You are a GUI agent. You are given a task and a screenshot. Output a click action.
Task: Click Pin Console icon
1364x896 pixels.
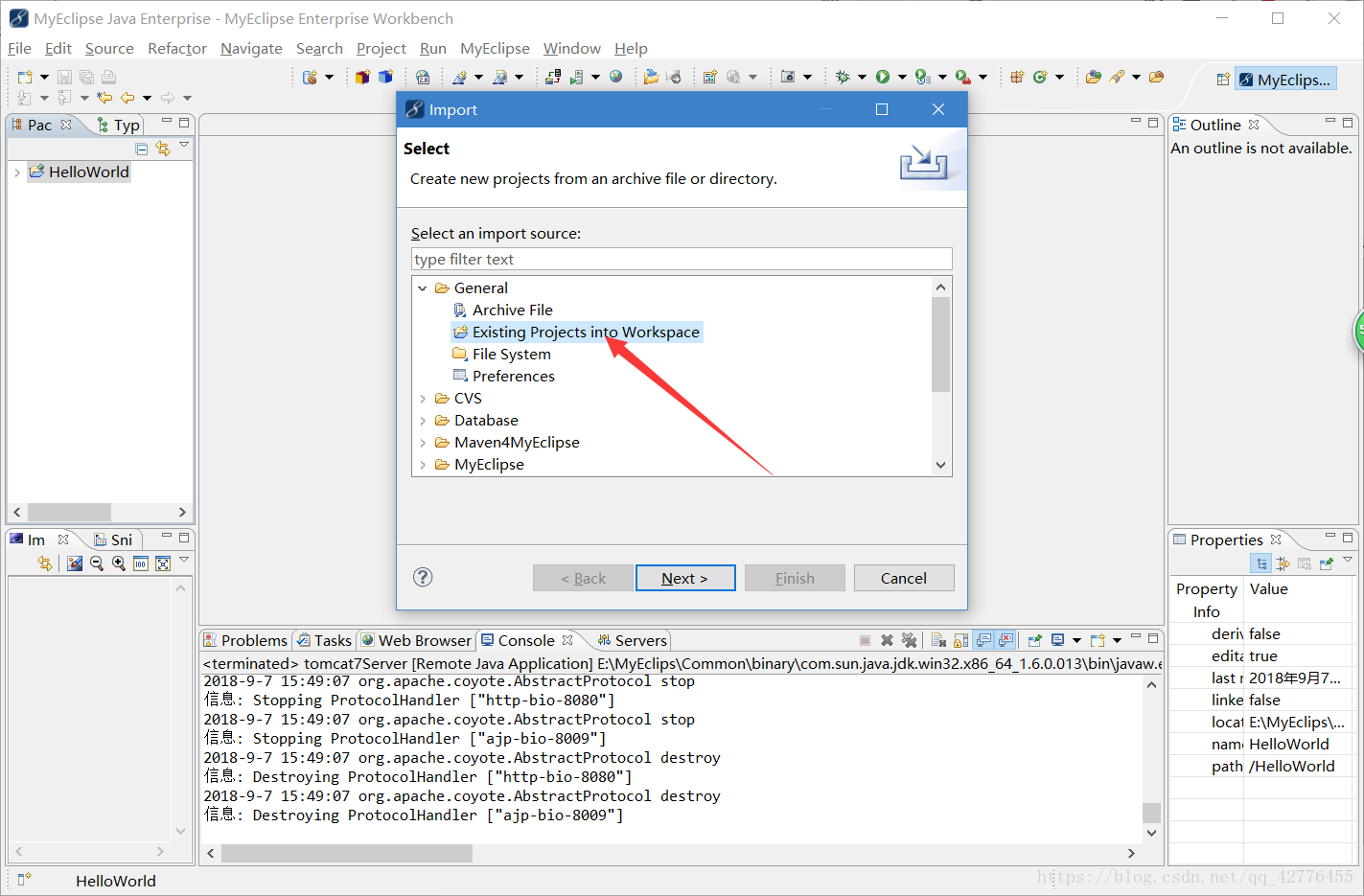click(x=1035, y=640)
